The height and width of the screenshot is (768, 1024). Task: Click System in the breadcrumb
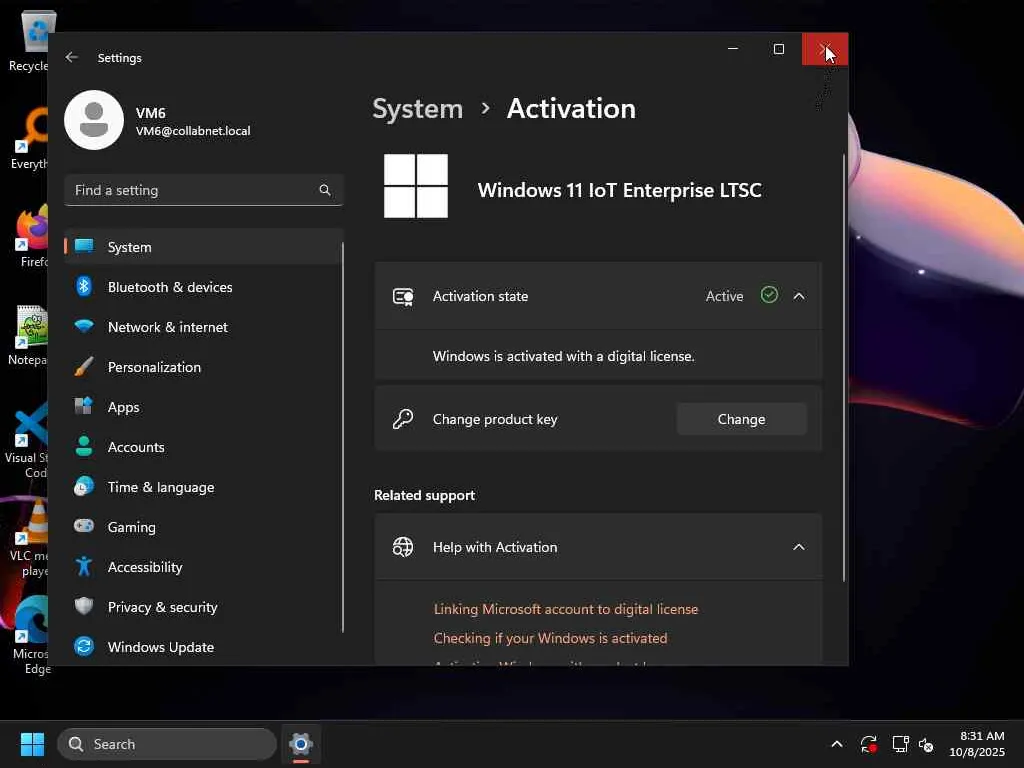pyautogui.click(x=417, y=108)
